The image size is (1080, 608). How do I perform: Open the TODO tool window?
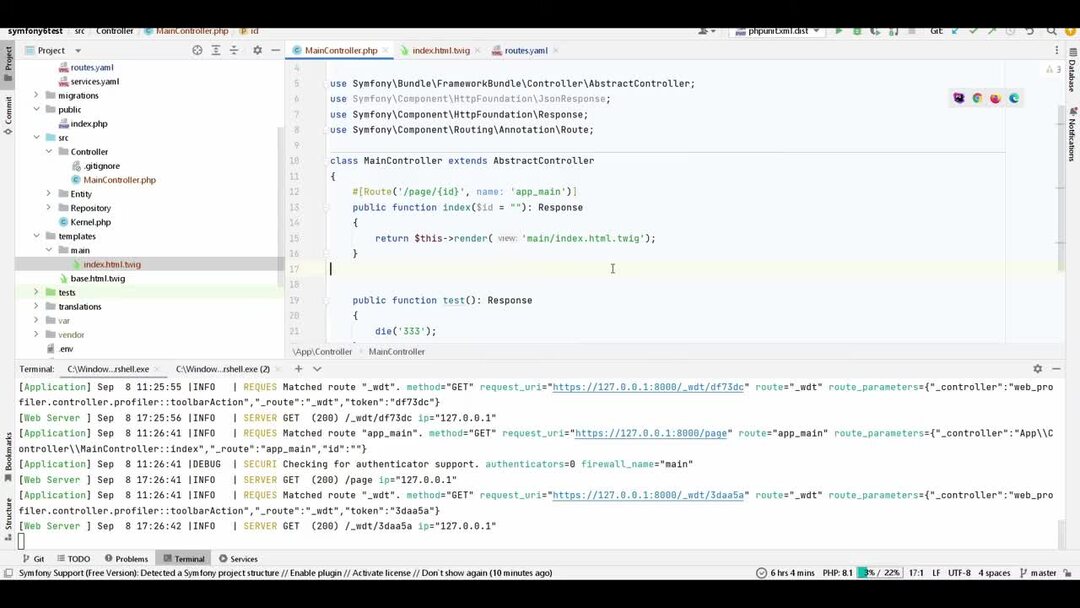(74, 558)
